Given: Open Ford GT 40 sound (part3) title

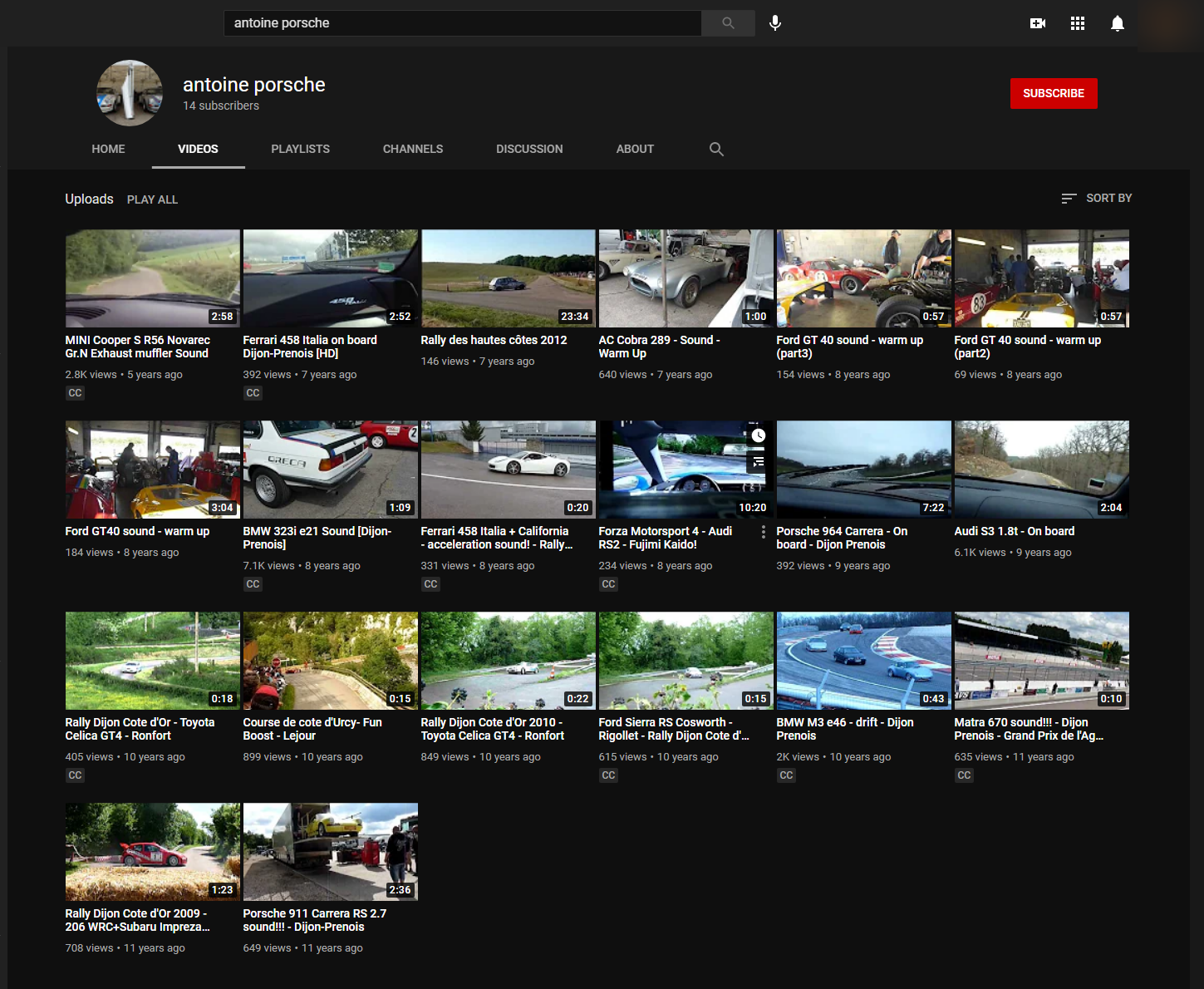Looking at the screenshot, I should pyautogui.click(x=850, y=347).
